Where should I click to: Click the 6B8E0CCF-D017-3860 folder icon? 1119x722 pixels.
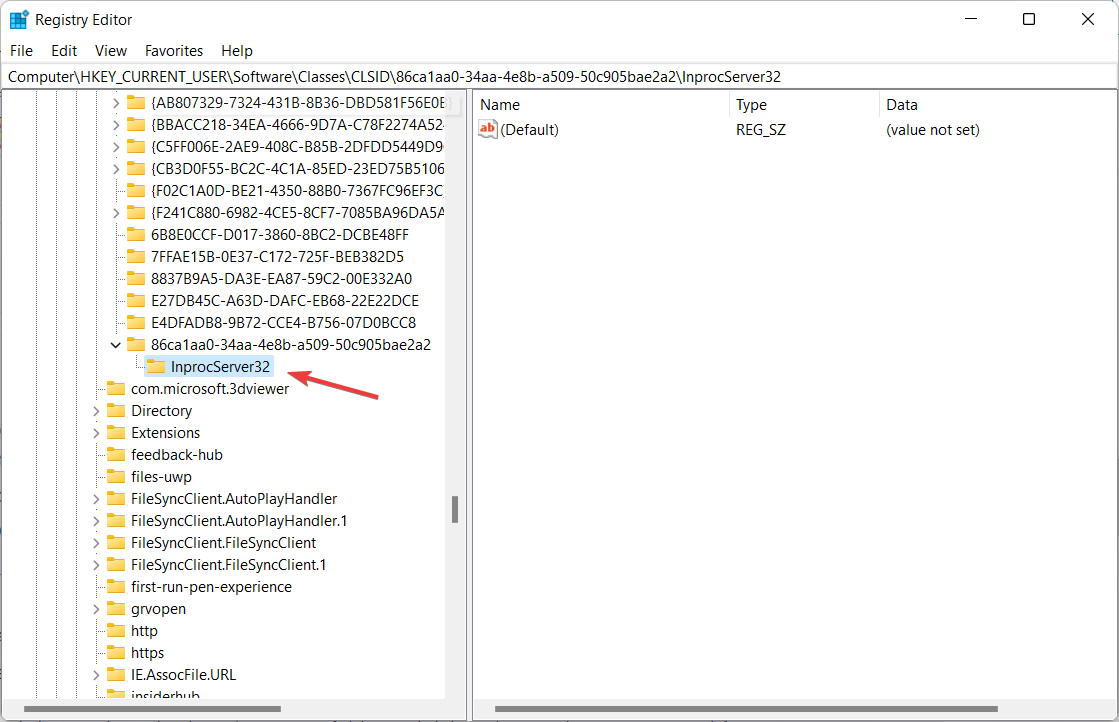(x=136, y=235)
